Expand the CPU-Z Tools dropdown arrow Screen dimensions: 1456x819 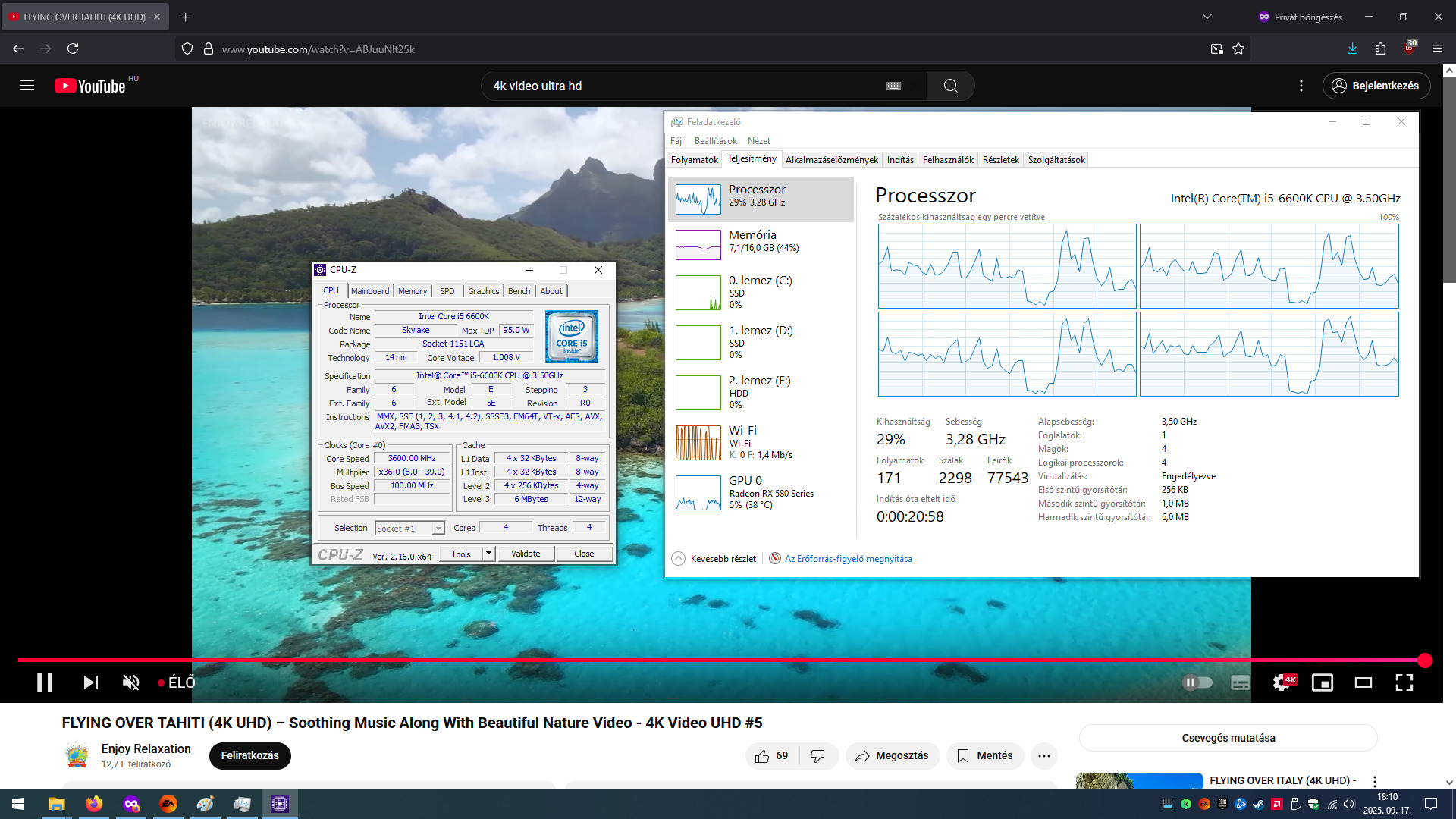pyautogui.click(x=488, y=554)
